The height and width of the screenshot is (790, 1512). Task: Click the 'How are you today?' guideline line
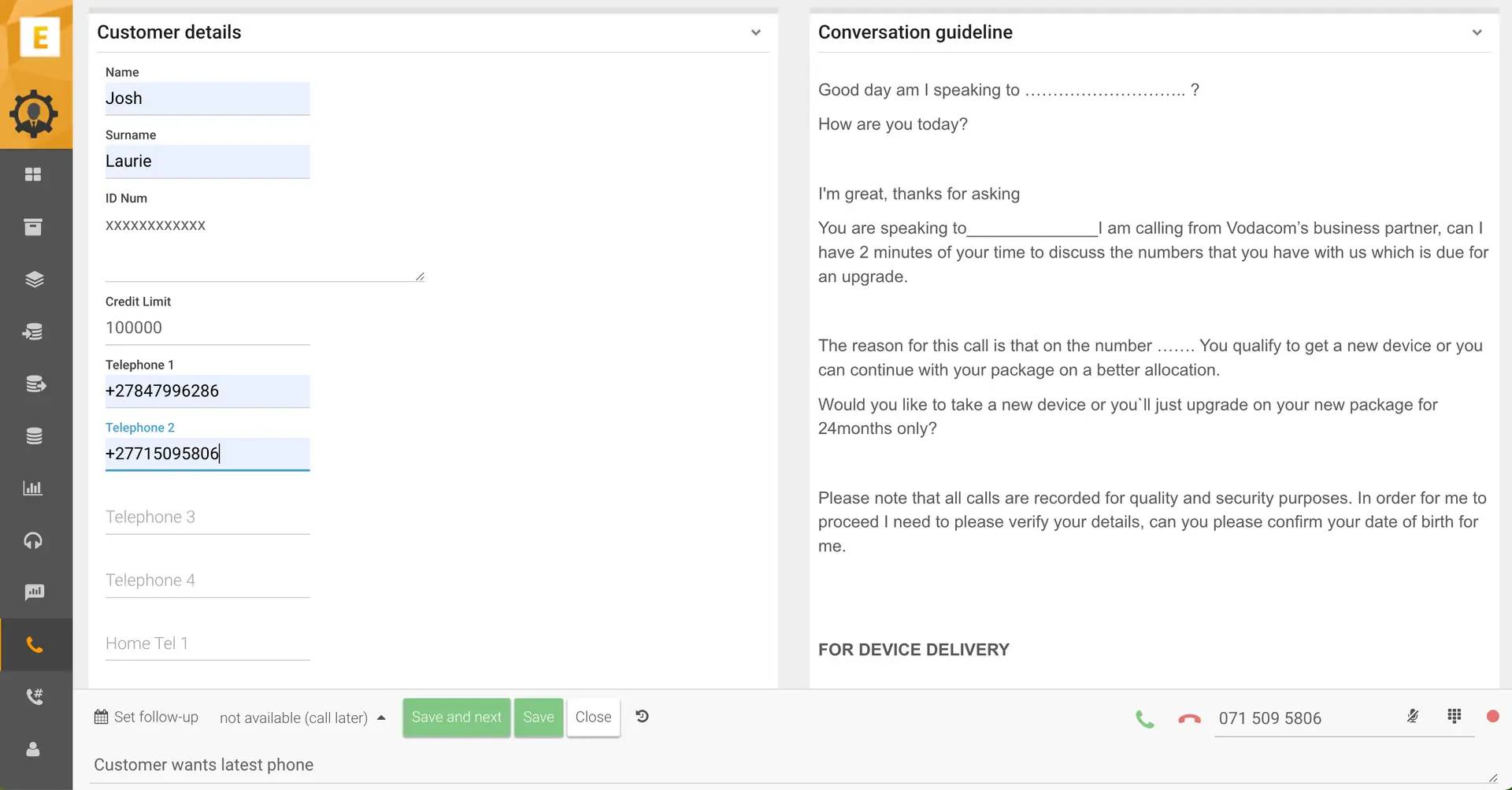click(x=893, y=124)
